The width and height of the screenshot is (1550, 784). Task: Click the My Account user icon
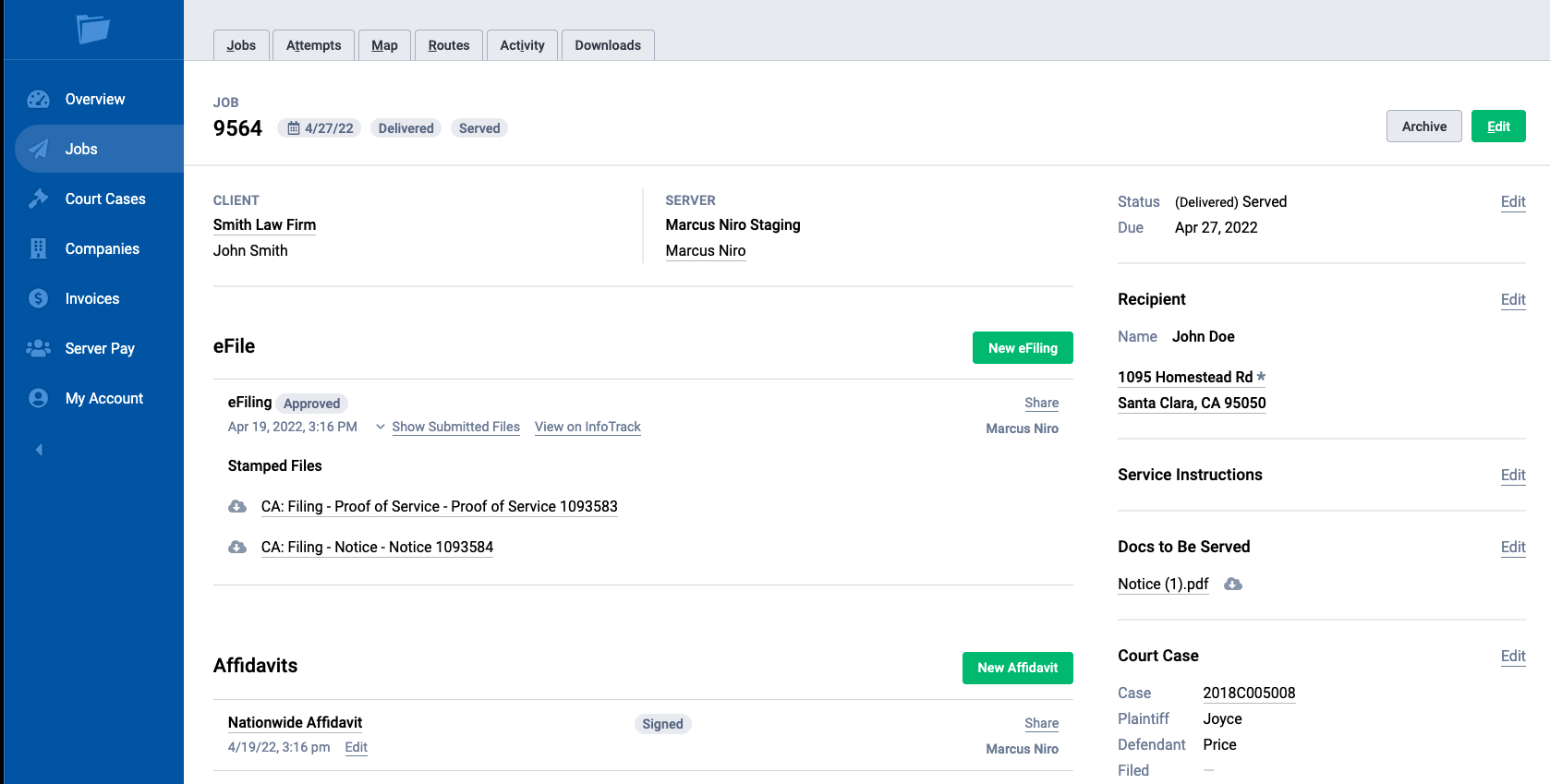coord(38,398)
